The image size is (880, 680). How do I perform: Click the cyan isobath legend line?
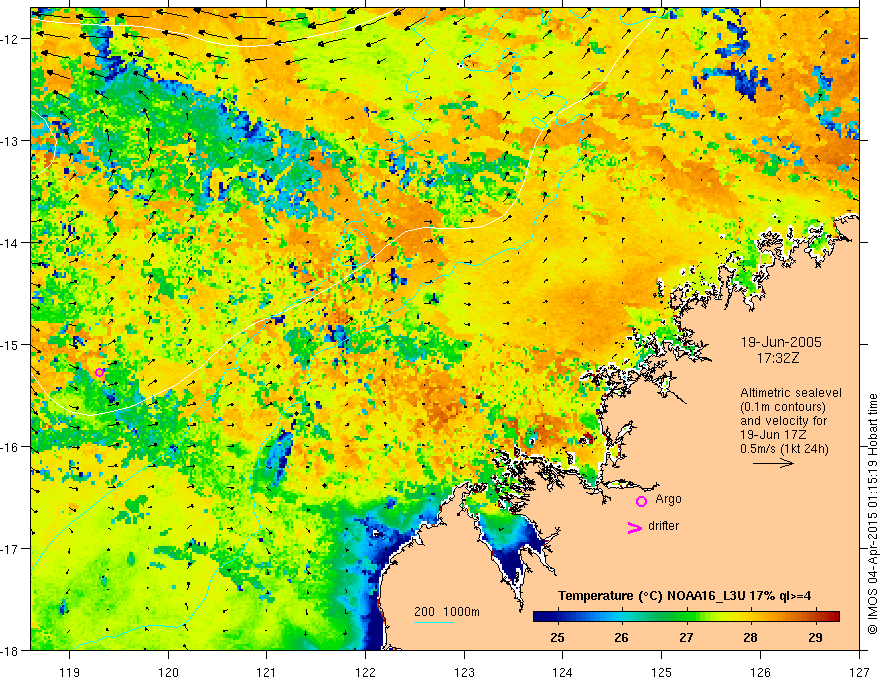[434, 622]
